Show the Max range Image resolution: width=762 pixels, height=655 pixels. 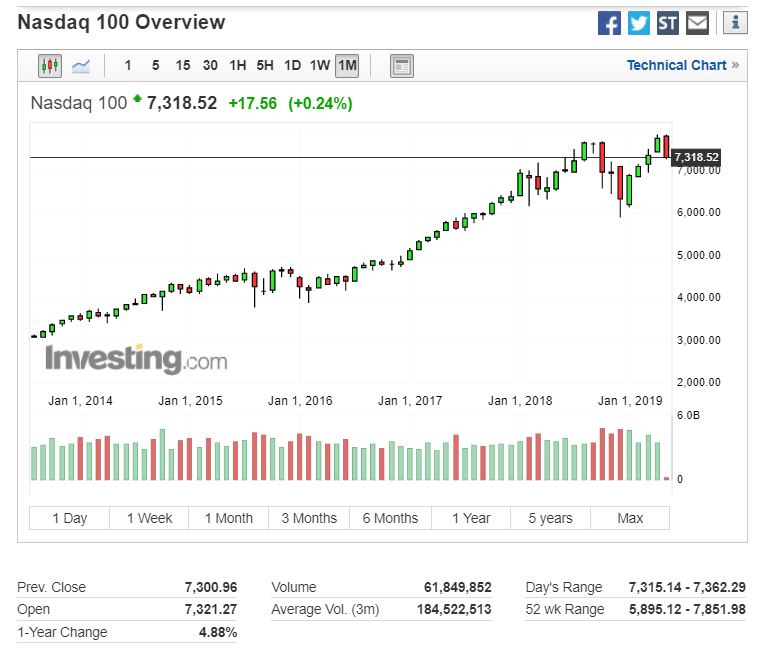coord(630,518)
